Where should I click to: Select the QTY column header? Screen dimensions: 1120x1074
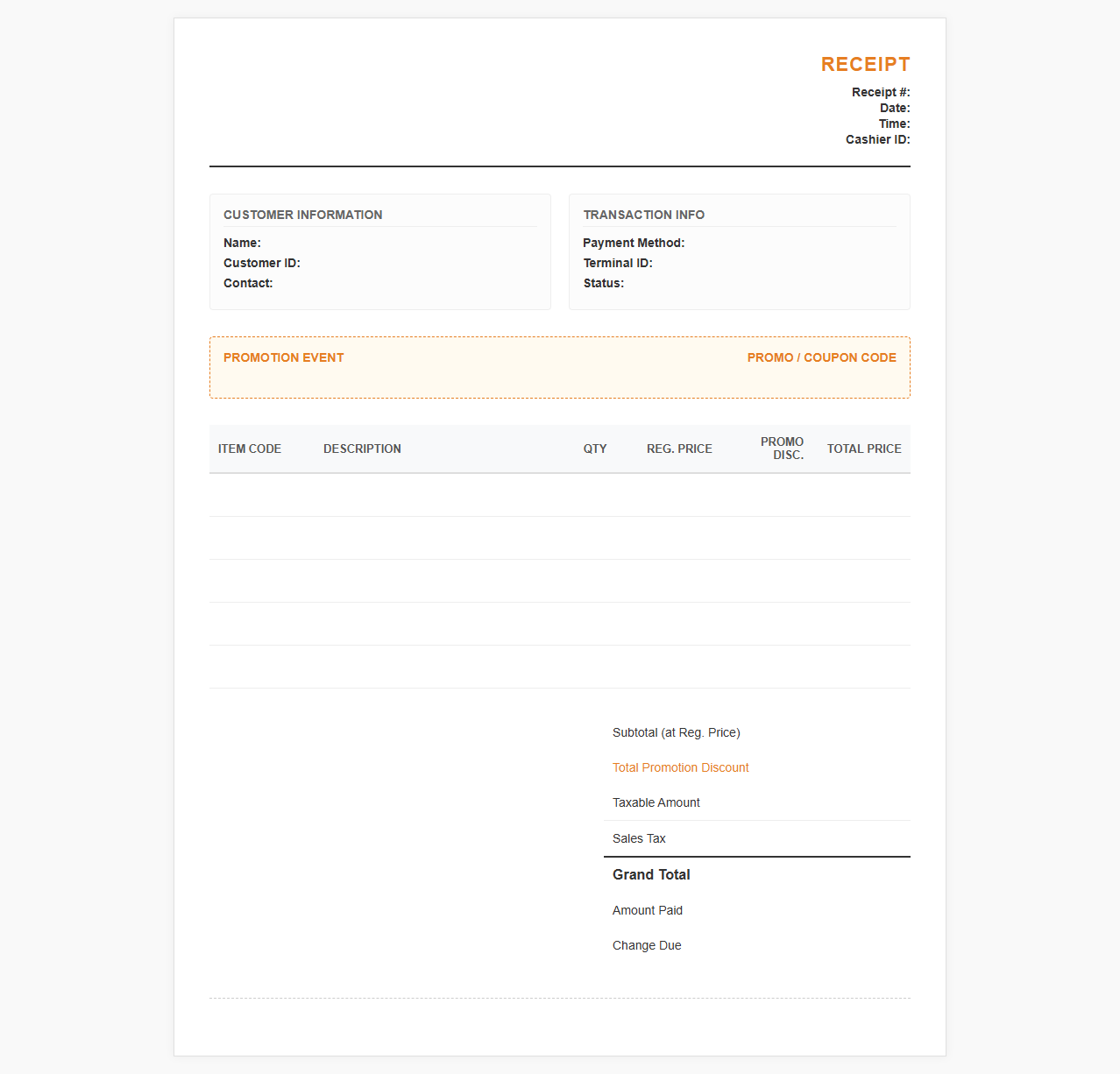point(595,449)
